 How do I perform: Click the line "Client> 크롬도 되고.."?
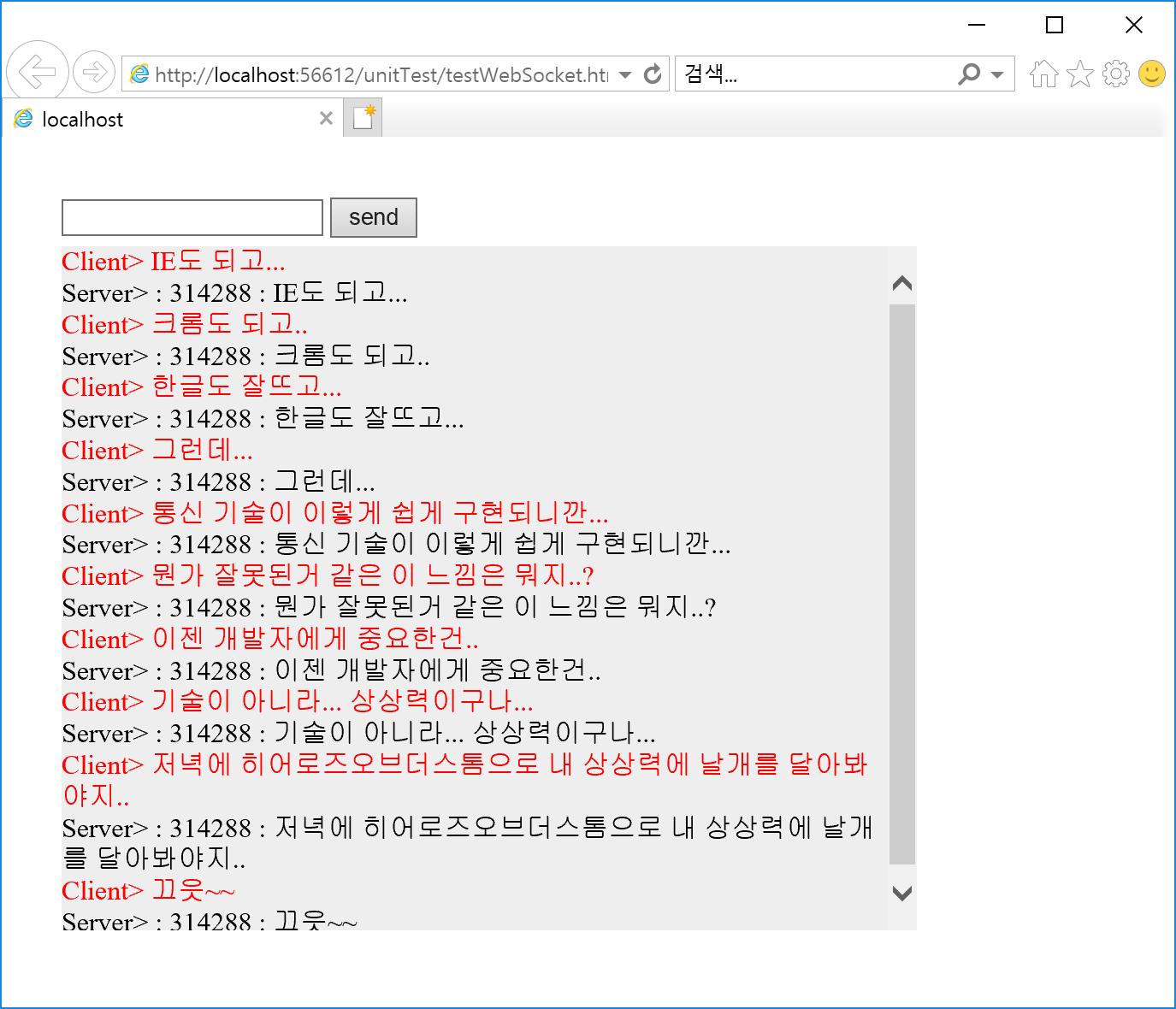tap(185, 325)
